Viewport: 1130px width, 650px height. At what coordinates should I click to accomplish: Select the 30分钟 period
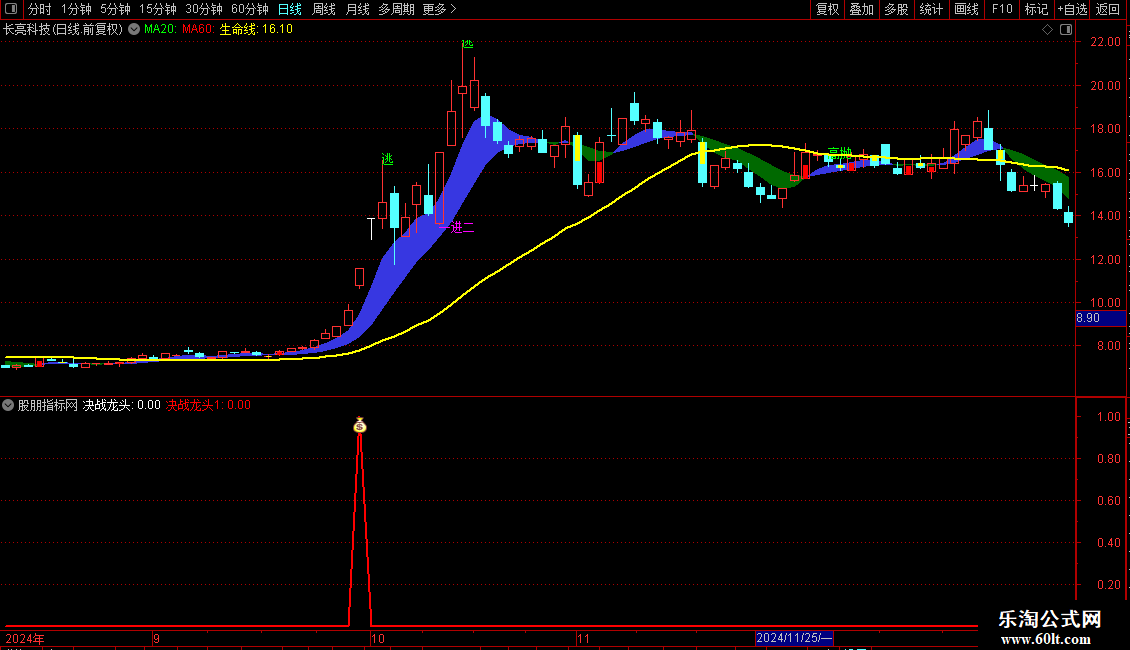tap(204, 9)
